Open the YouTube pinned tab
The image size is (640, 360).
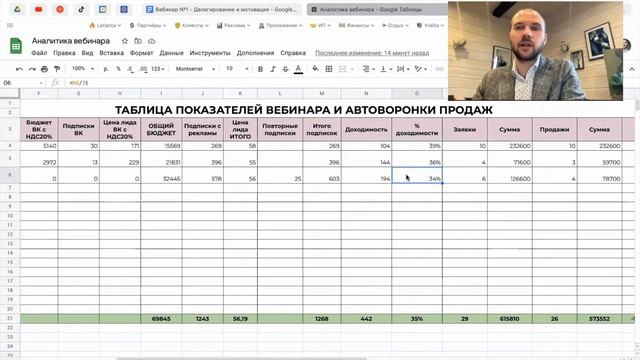pyautogui.click(x=39, y=9)
